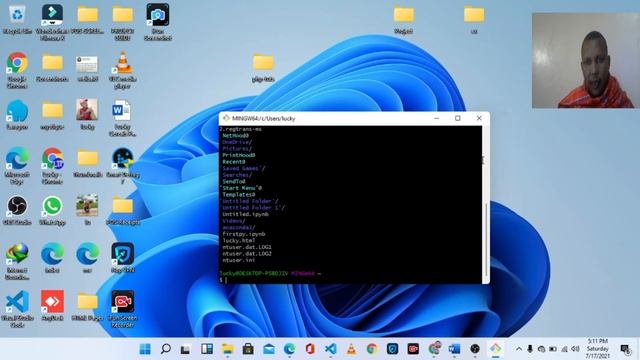Click the Microsoft Edge taskbar icon
Viewport: 640px width, 360px height.
pos(289,349)
